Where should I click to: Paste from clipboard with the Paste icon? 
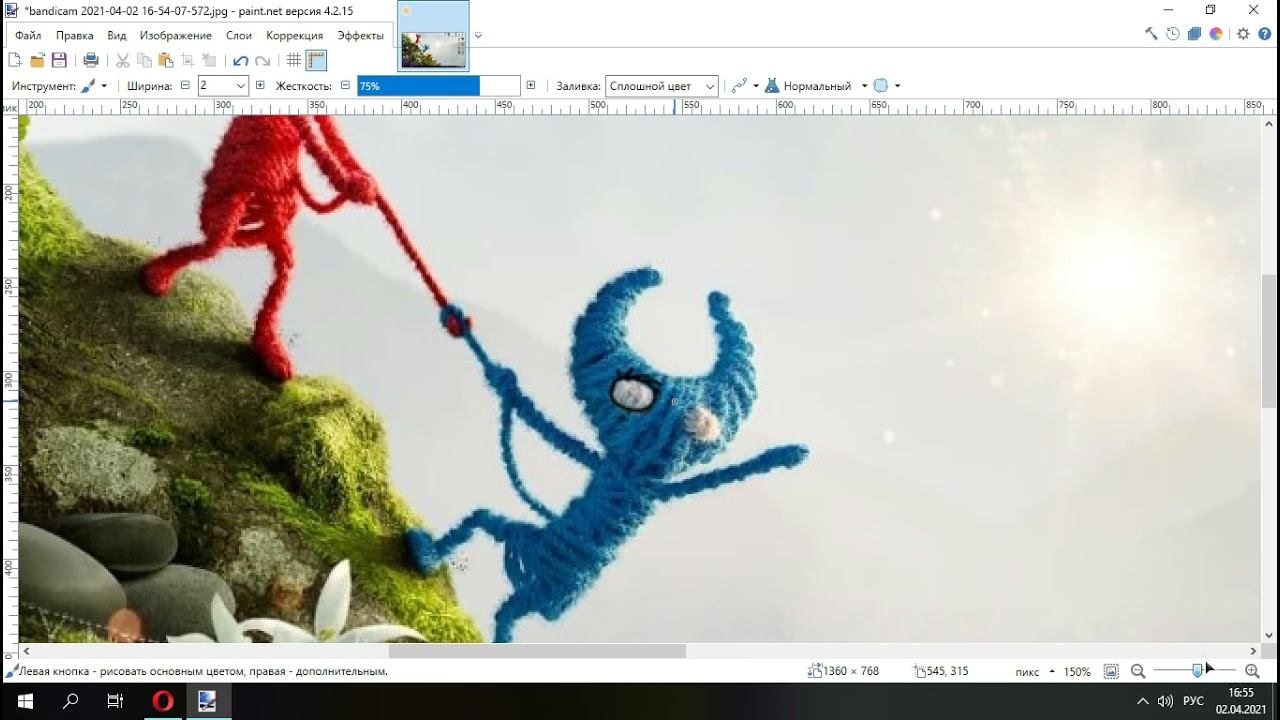click(166, 61)
